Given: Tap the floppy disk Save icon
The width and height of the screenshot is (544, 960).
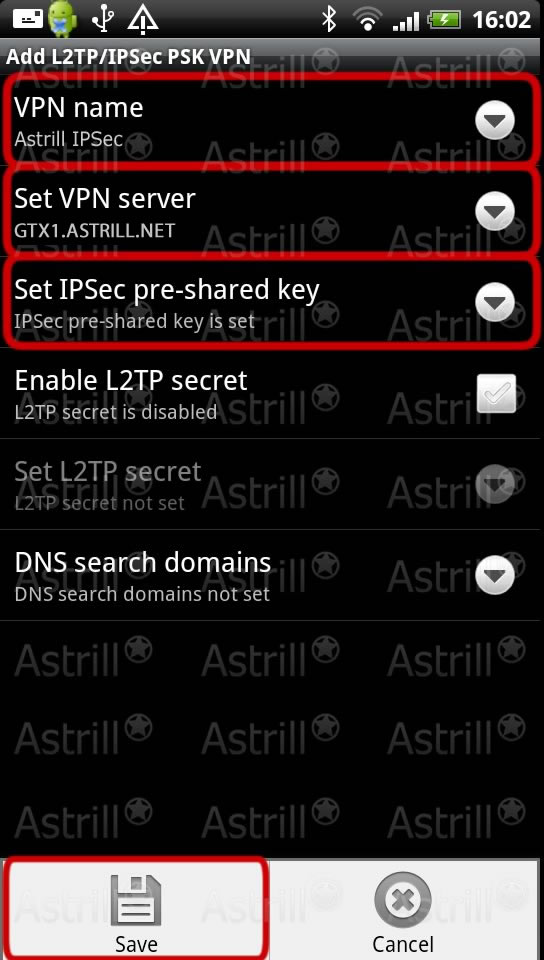Looking at the screenshot, I should [x=136, y=901].
